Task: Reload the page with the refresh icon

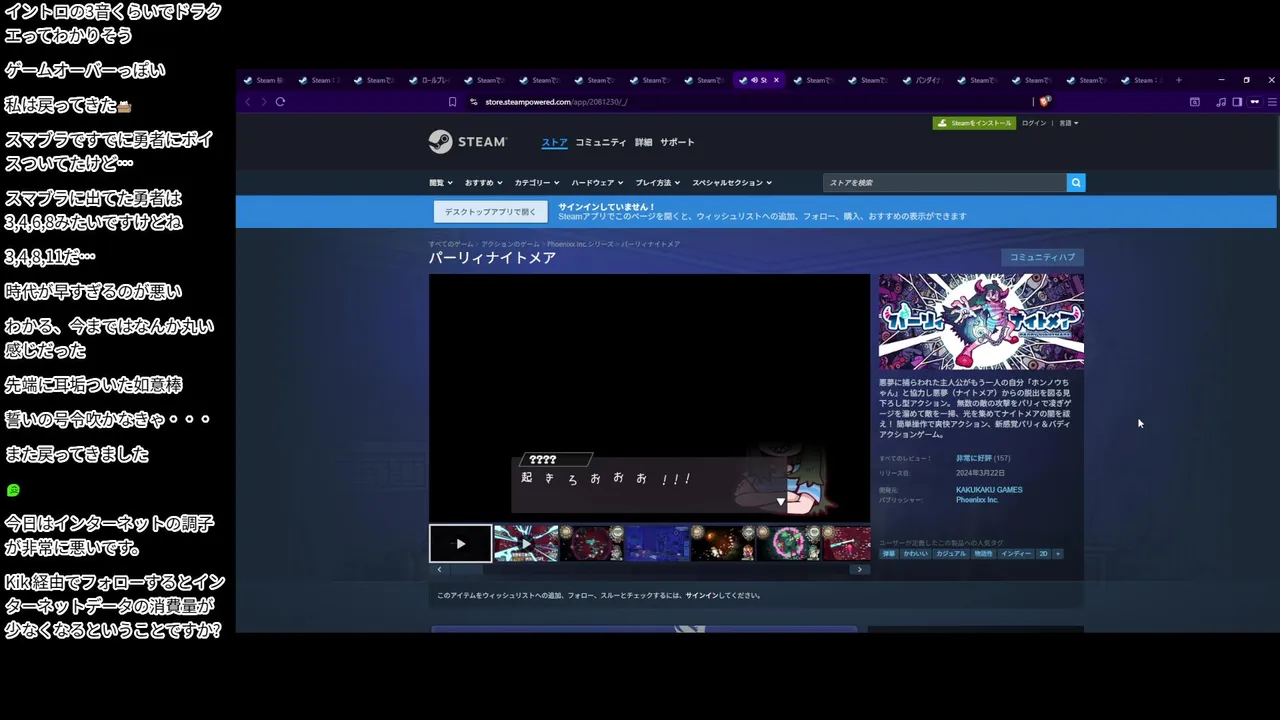Action: (280, 102)
